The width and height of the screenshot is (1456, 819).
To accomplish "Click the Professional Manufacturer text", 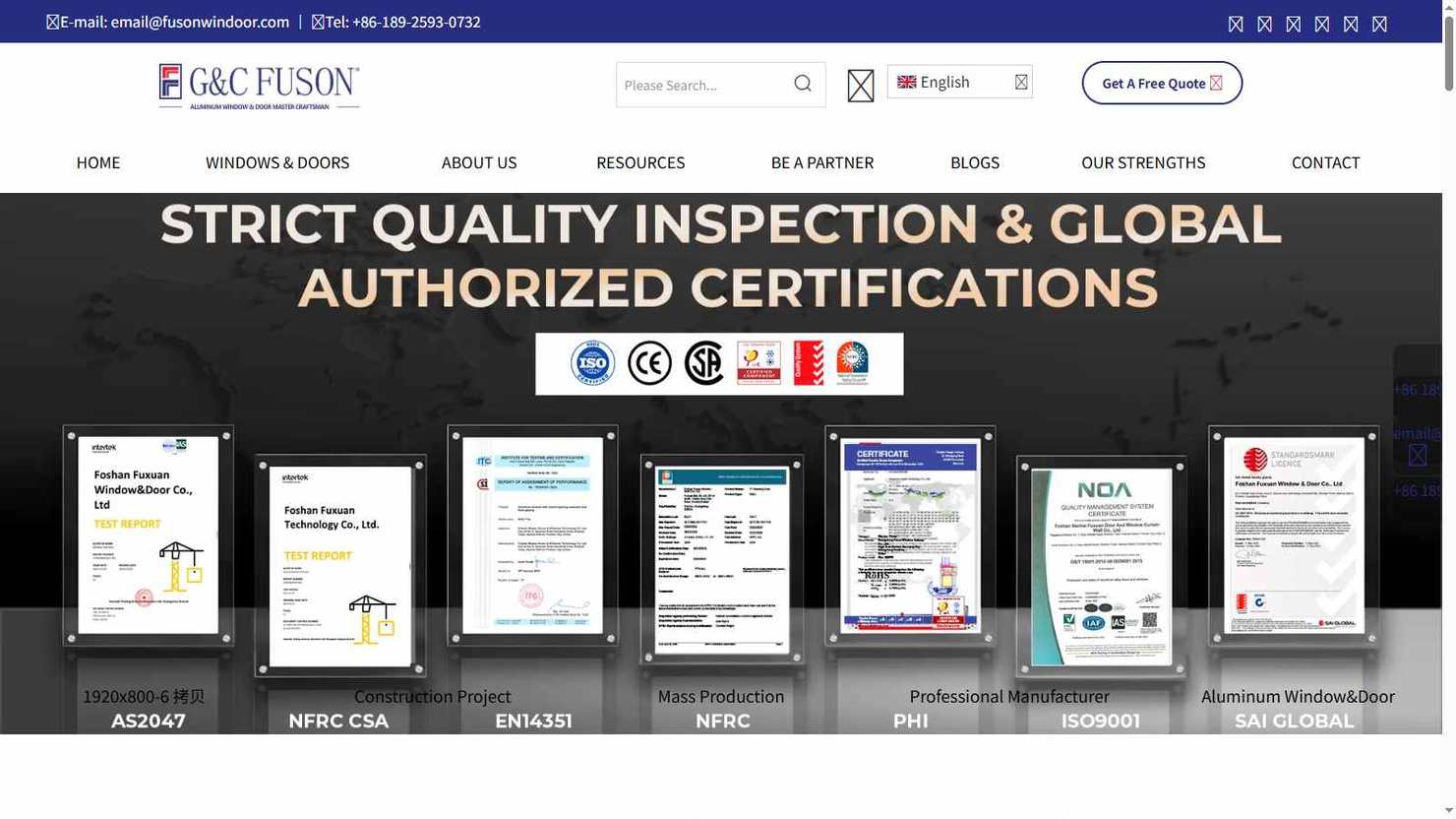I will tap(1009, 697).
